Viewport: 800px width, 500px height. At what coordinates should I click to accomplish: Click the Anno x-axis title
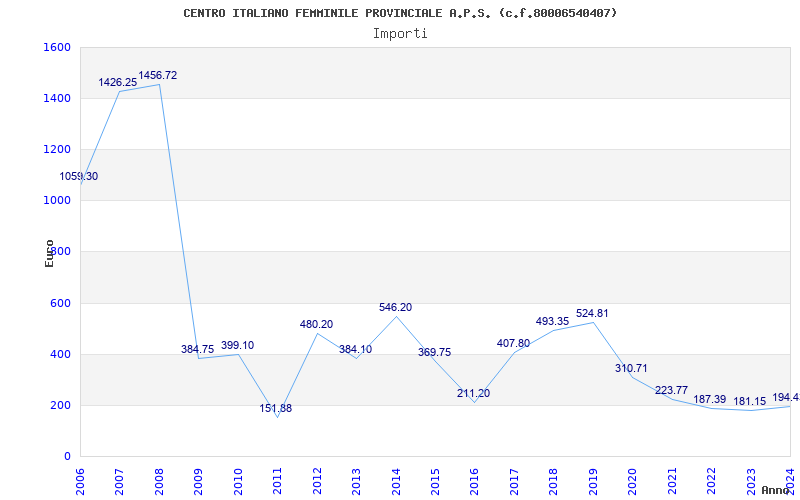click(x=775, y=490)
